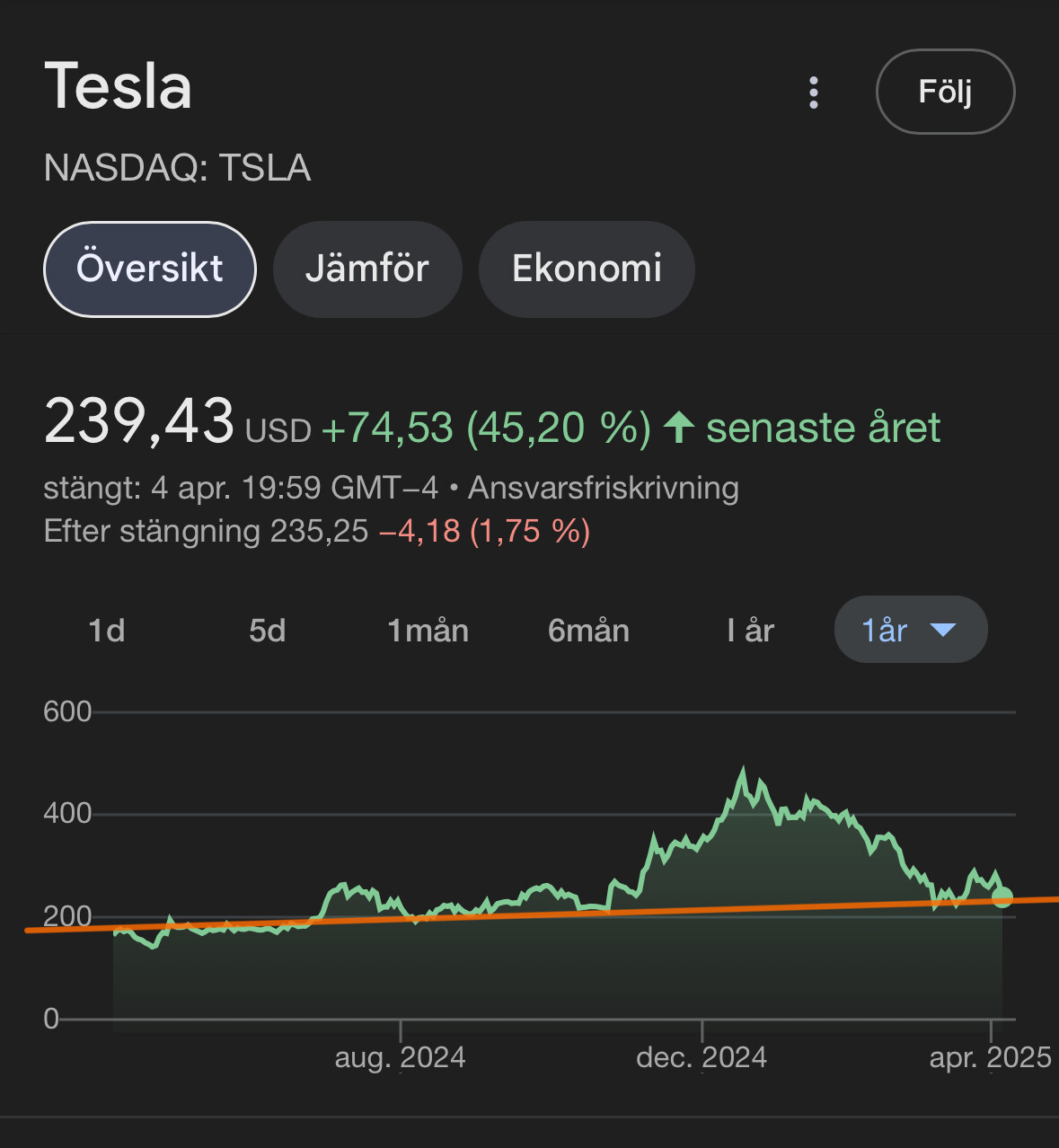Click the dec. 2024 axis label

[702, 1057]
